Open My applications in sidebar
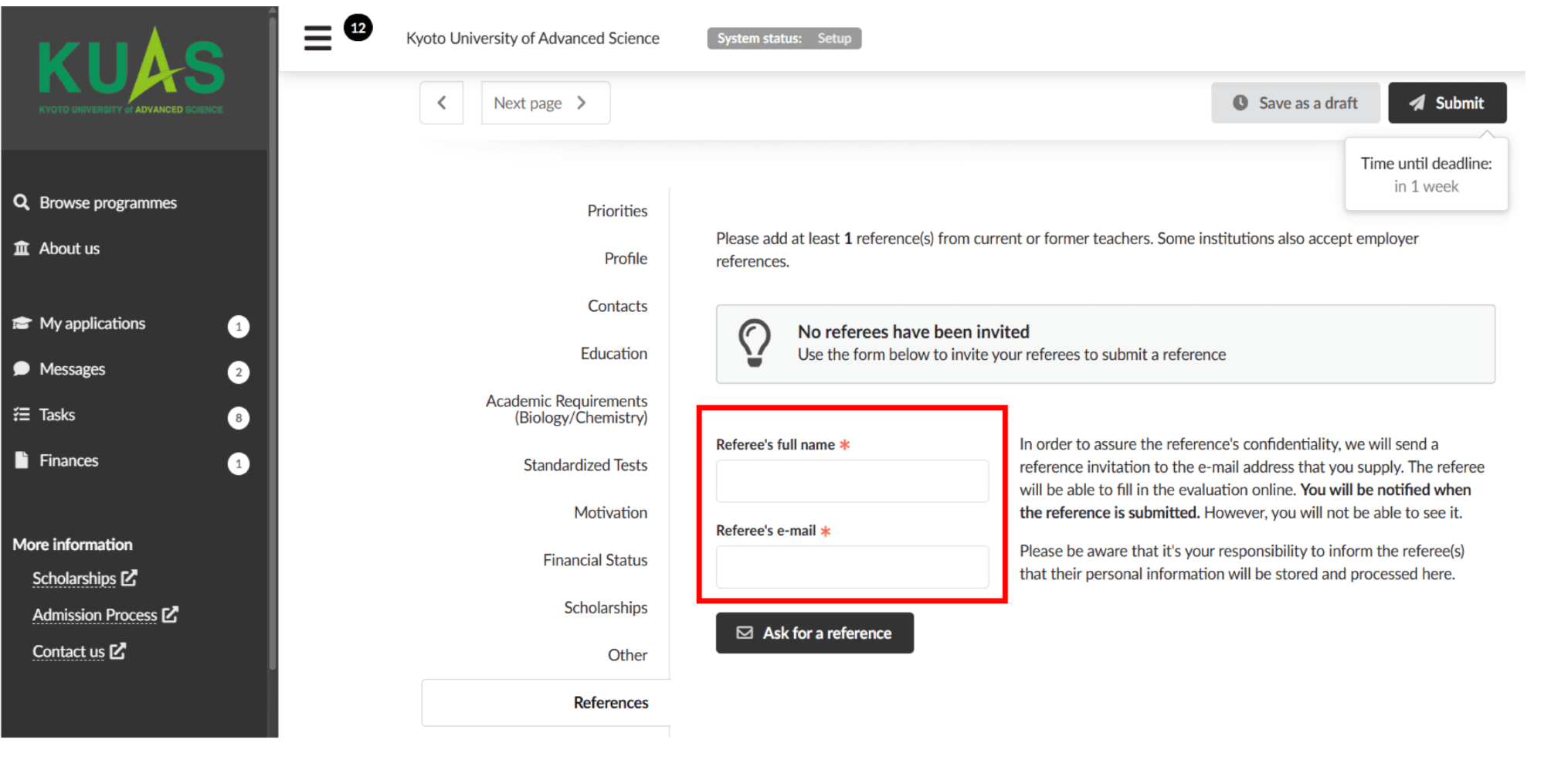 pos(93,323)
